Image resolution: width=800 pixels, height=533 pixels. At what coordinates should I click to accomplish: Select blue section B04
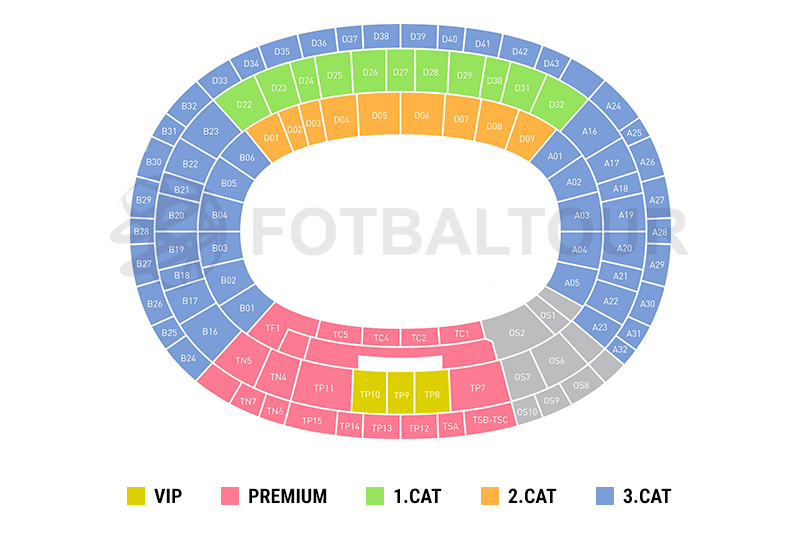point(220,215)
